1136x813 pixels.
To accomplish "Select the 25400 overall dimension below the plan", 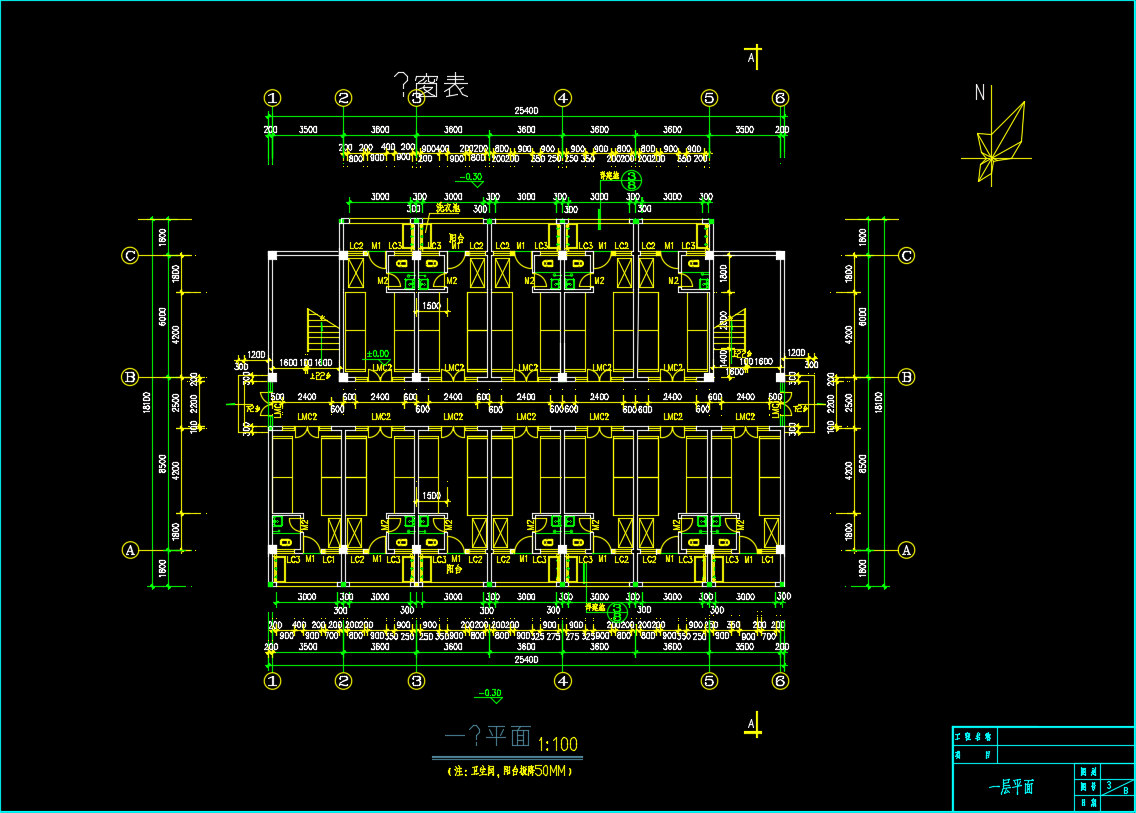I will (x=526, y=660).
